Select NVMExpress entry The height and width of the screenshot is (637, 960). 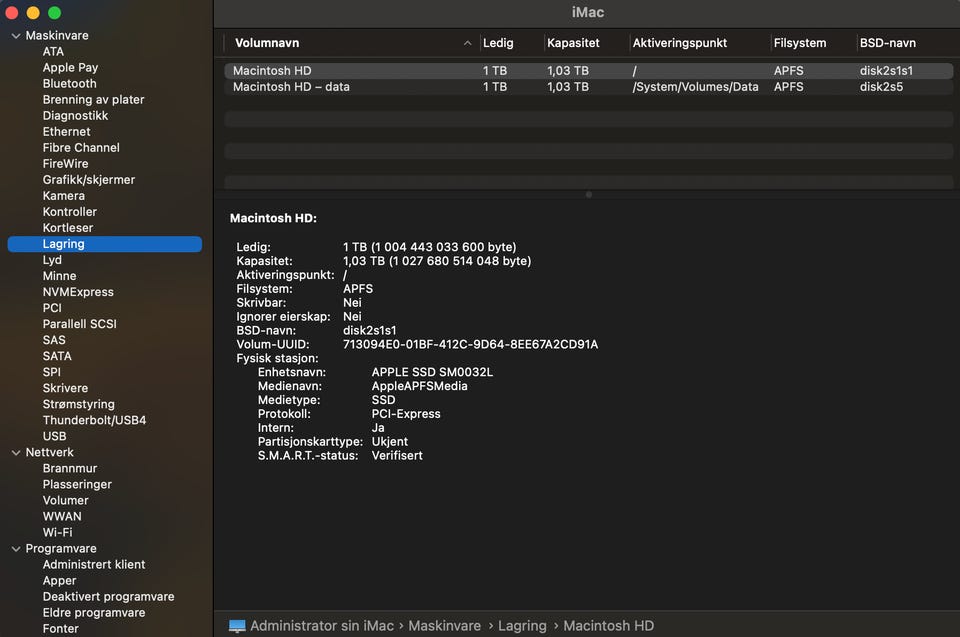[78, 292]
